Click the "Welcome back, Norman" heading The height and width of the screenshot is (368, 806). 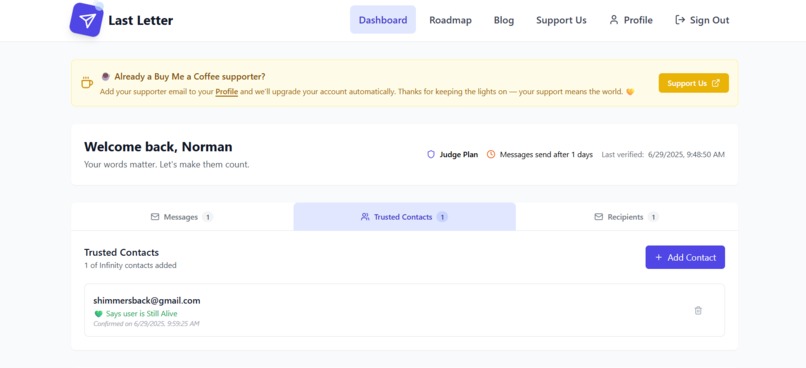coord(158,147)
